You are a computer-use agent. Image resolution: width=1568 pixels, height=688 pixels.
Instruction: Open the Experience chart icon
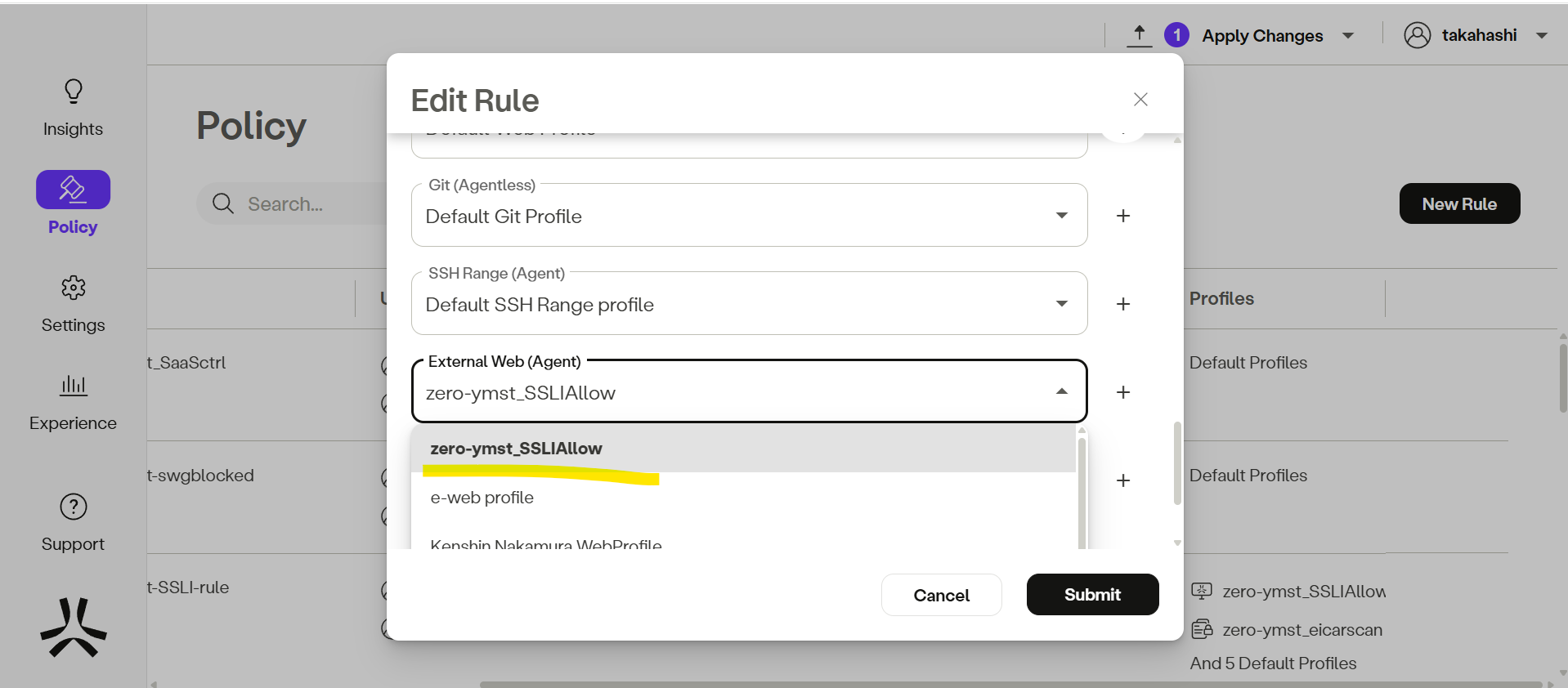tap(74, 385)
